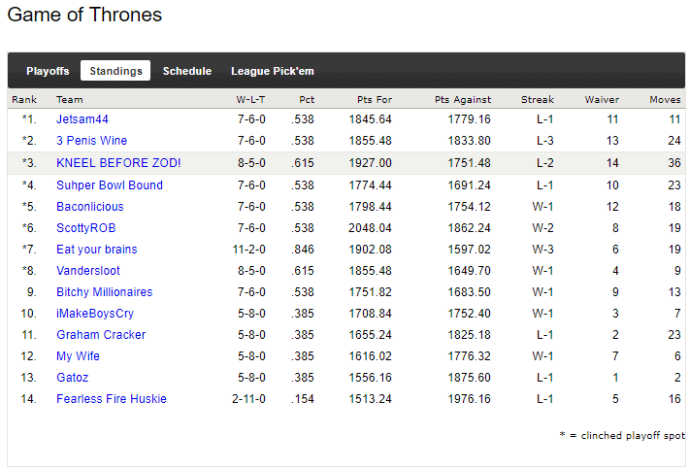The image size is (689, 469).
Task: Click Pts Against value 1597.02
Action: pos(469,249)
